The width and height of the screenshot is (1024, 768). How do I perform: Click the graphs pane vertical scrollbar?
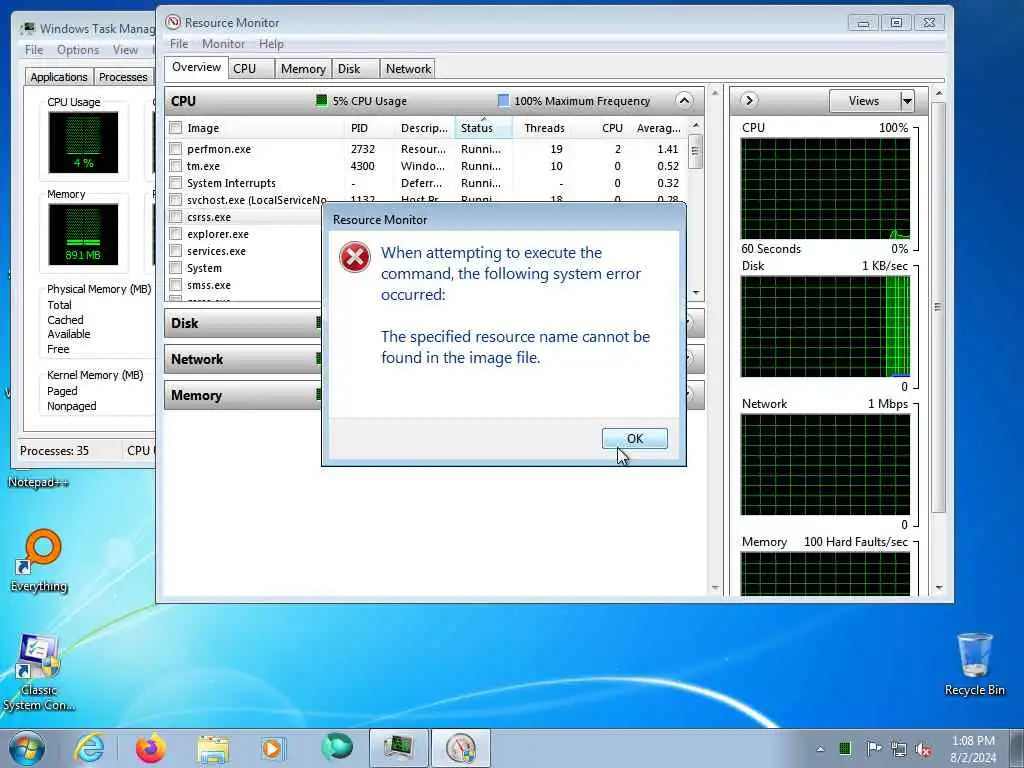[938, 307]
